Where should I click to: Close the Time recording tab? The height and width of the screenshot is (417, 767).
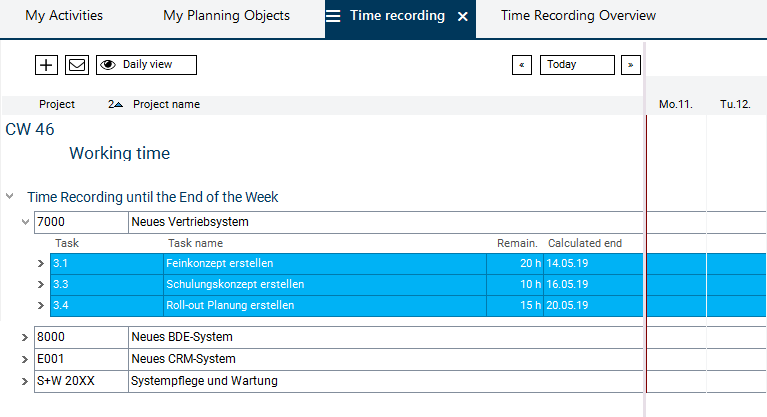462,17
